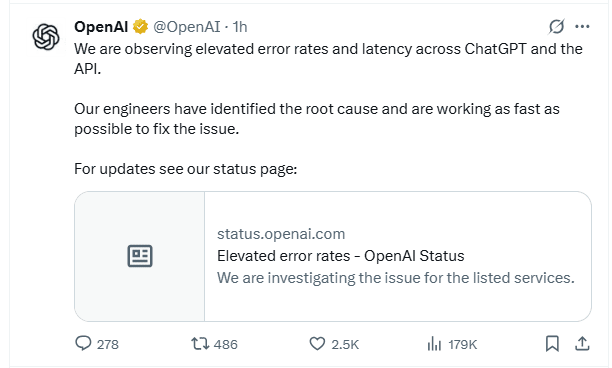The width and height of the screenshot is (612, 368).
Task: Click the @OpenAI handle
Action: pyautogui.click(x=187, y=27)
